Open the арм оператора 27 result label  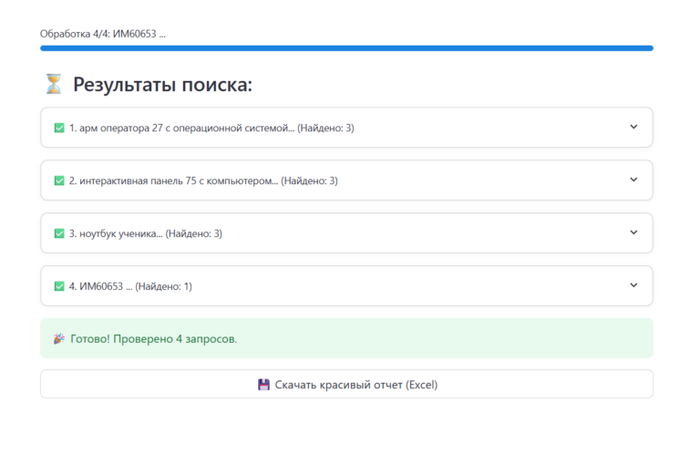211,128
